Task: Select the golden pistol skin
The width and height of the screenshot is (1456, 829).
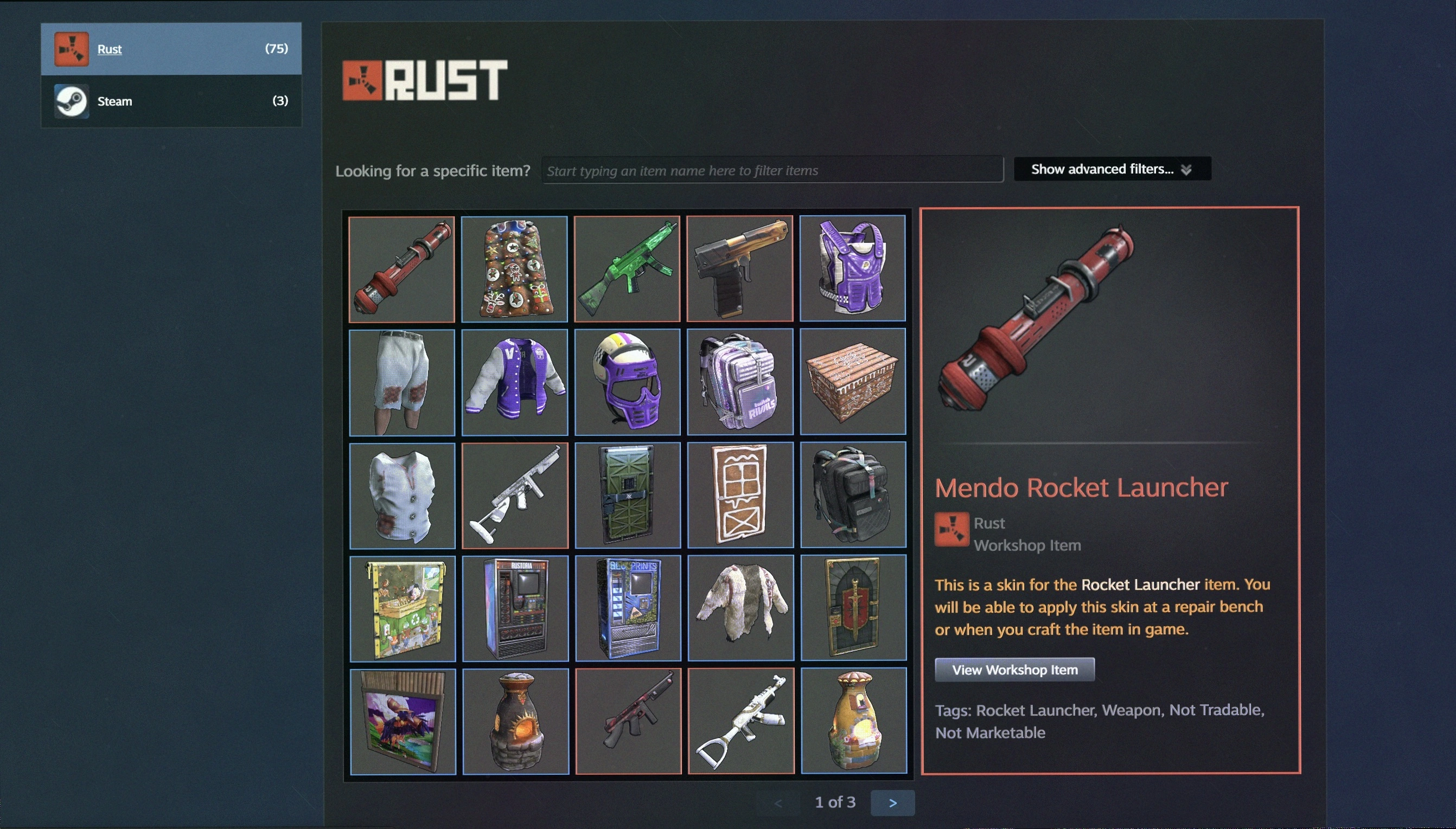Action: pos(739,269)
